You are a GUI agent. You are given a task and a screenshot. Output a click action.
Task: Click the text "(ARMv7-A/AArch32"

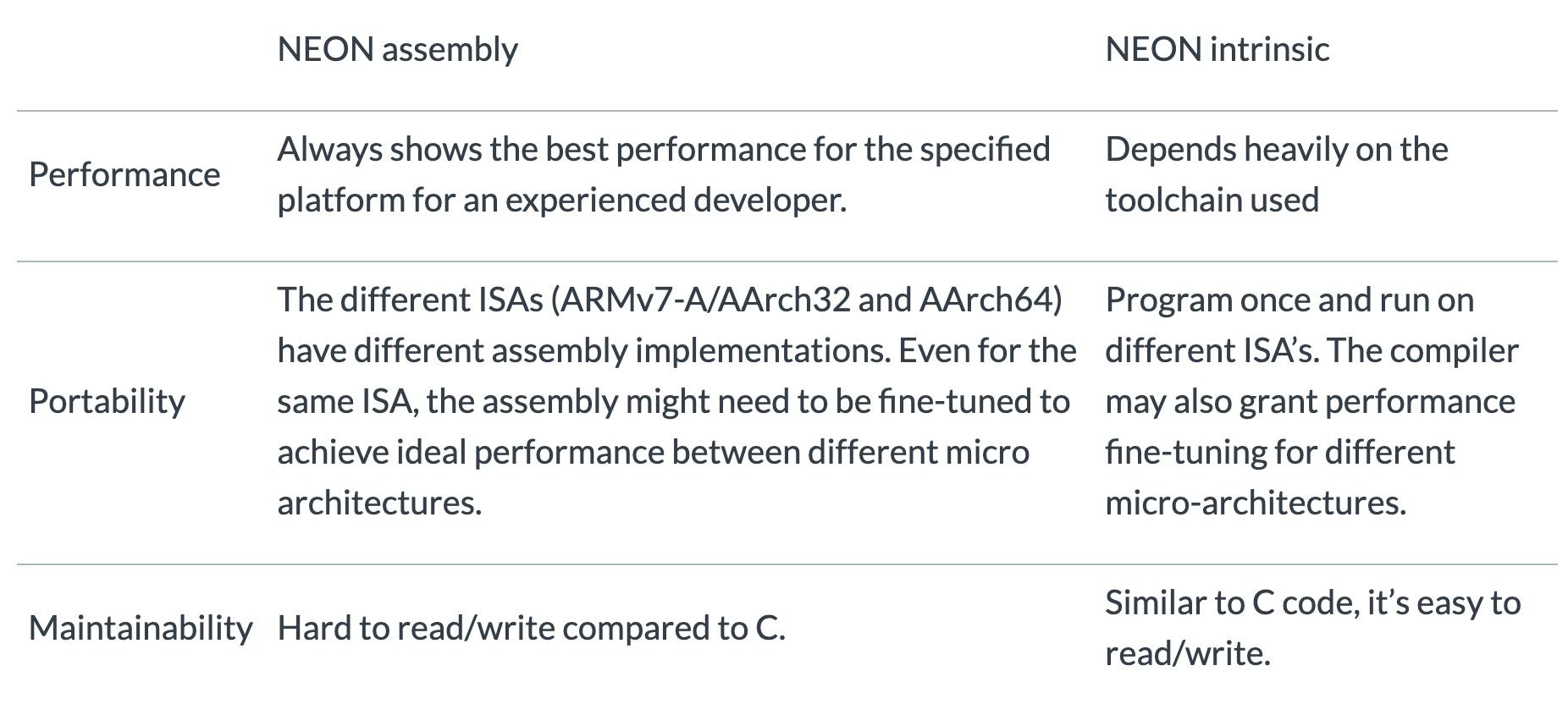pos(700,300)
